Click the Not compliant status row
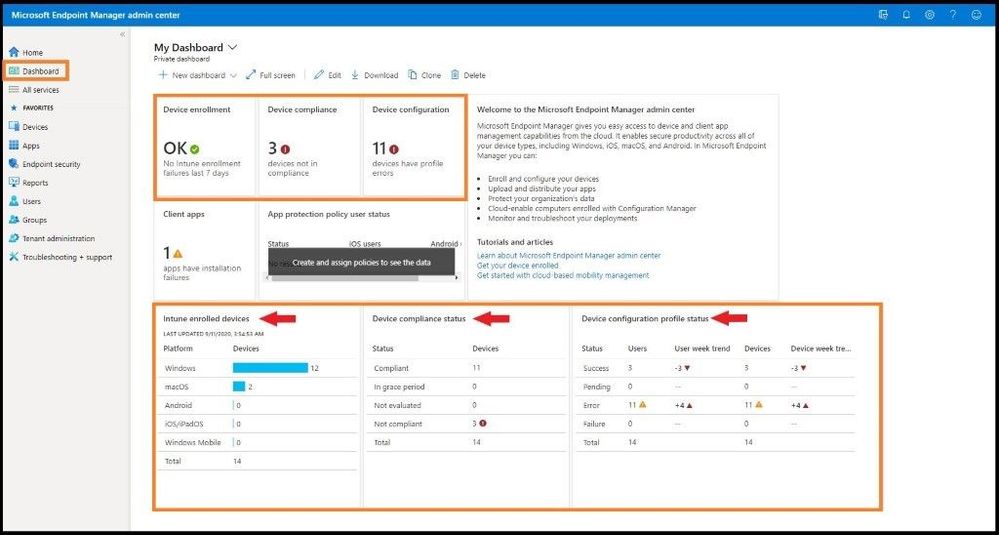This screenshot has width=999, height=535. click(x=467, y=424)
